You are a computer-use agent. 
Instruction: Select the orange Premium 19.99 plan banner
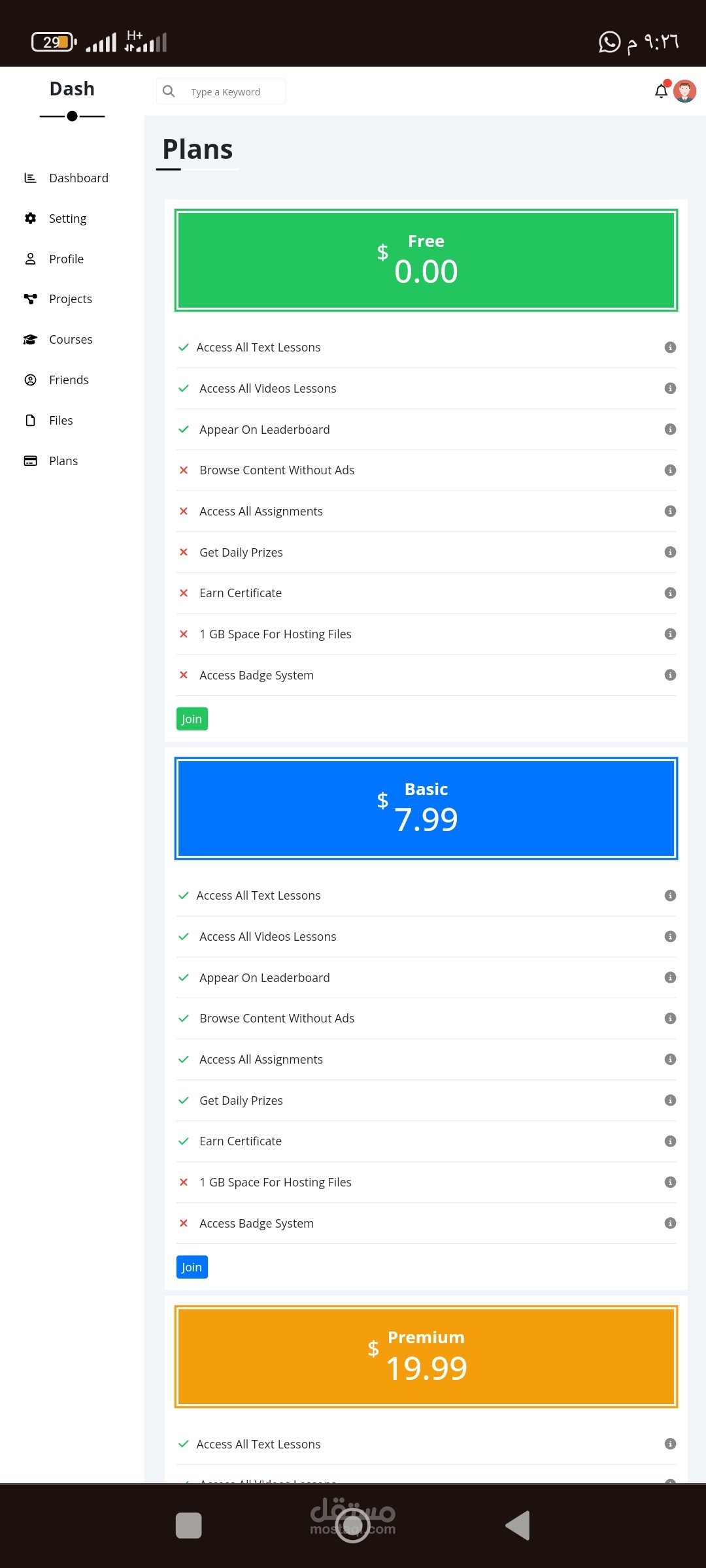coord(426,1356)
